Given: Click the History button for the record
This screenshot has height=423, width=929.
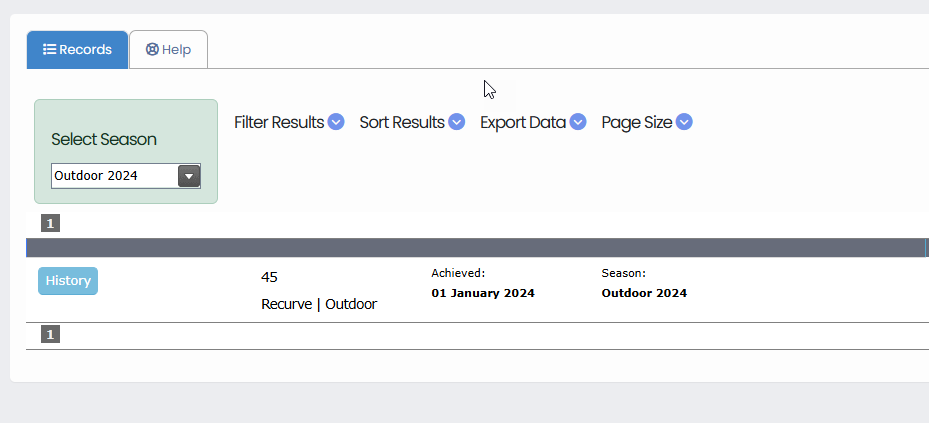Looking at the screenshot, I should pos(68,281).
